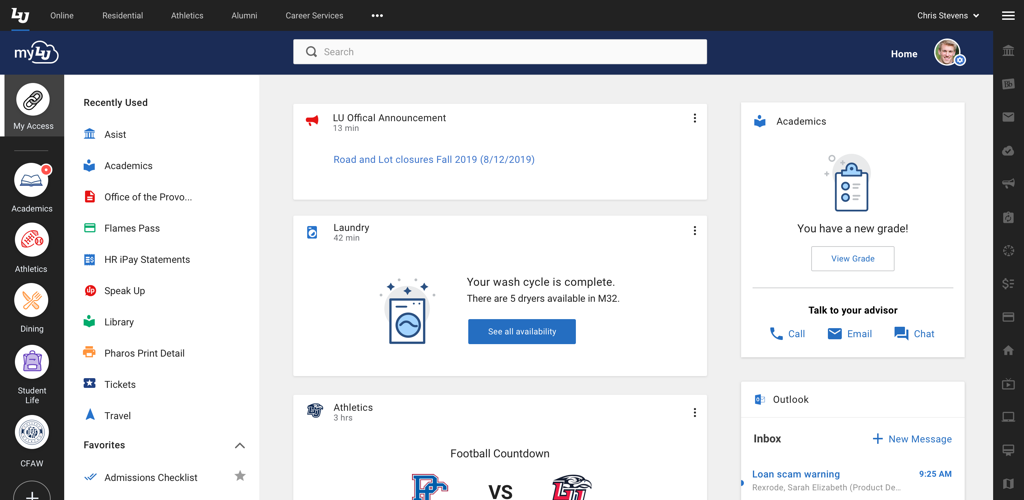This screenshot has height=500, width=1024.
Task: Call your advisor
Action: coord(788,334)
